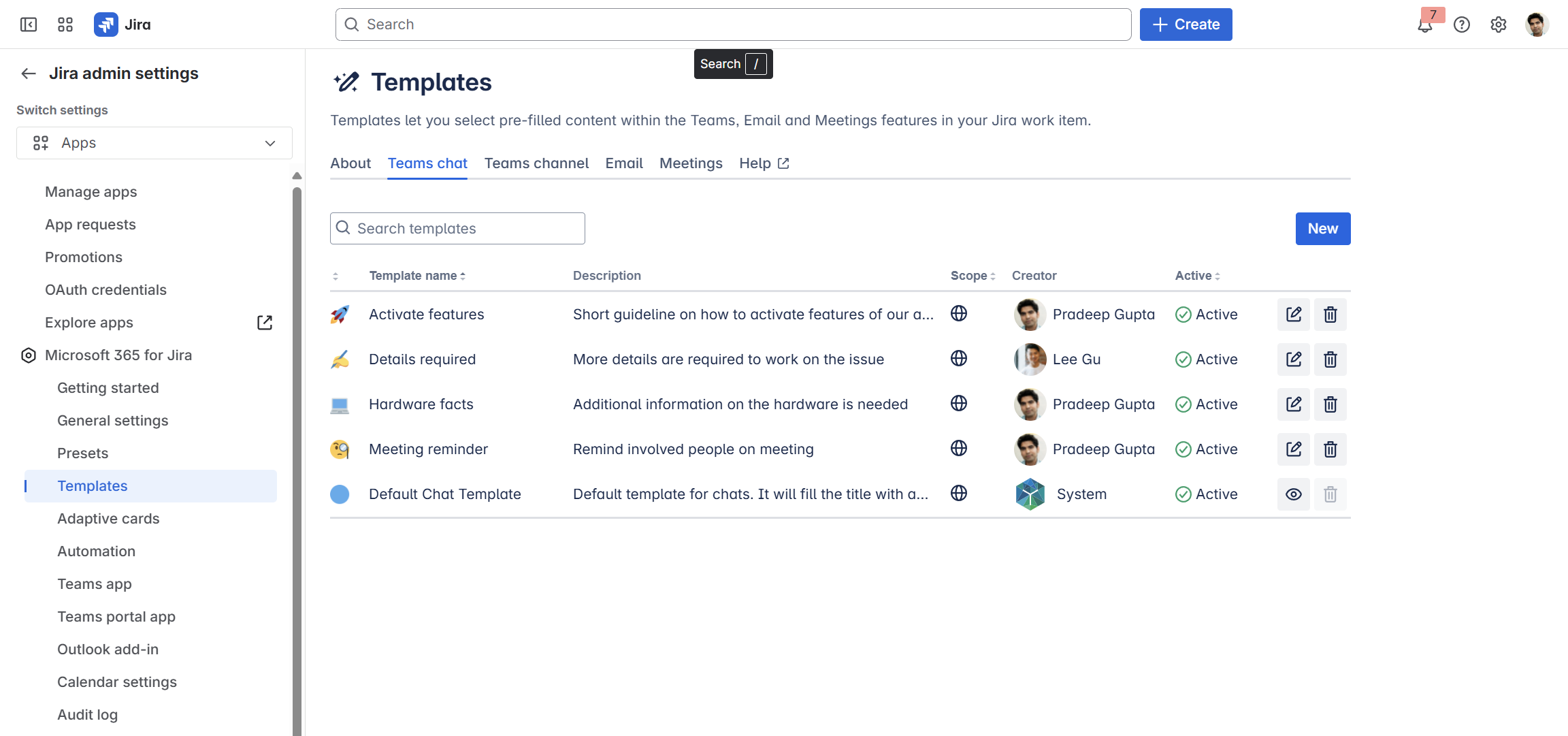Open the Meetings tab
The height and width of the screenshot is (736, 1568).
[x=691, y=163]
